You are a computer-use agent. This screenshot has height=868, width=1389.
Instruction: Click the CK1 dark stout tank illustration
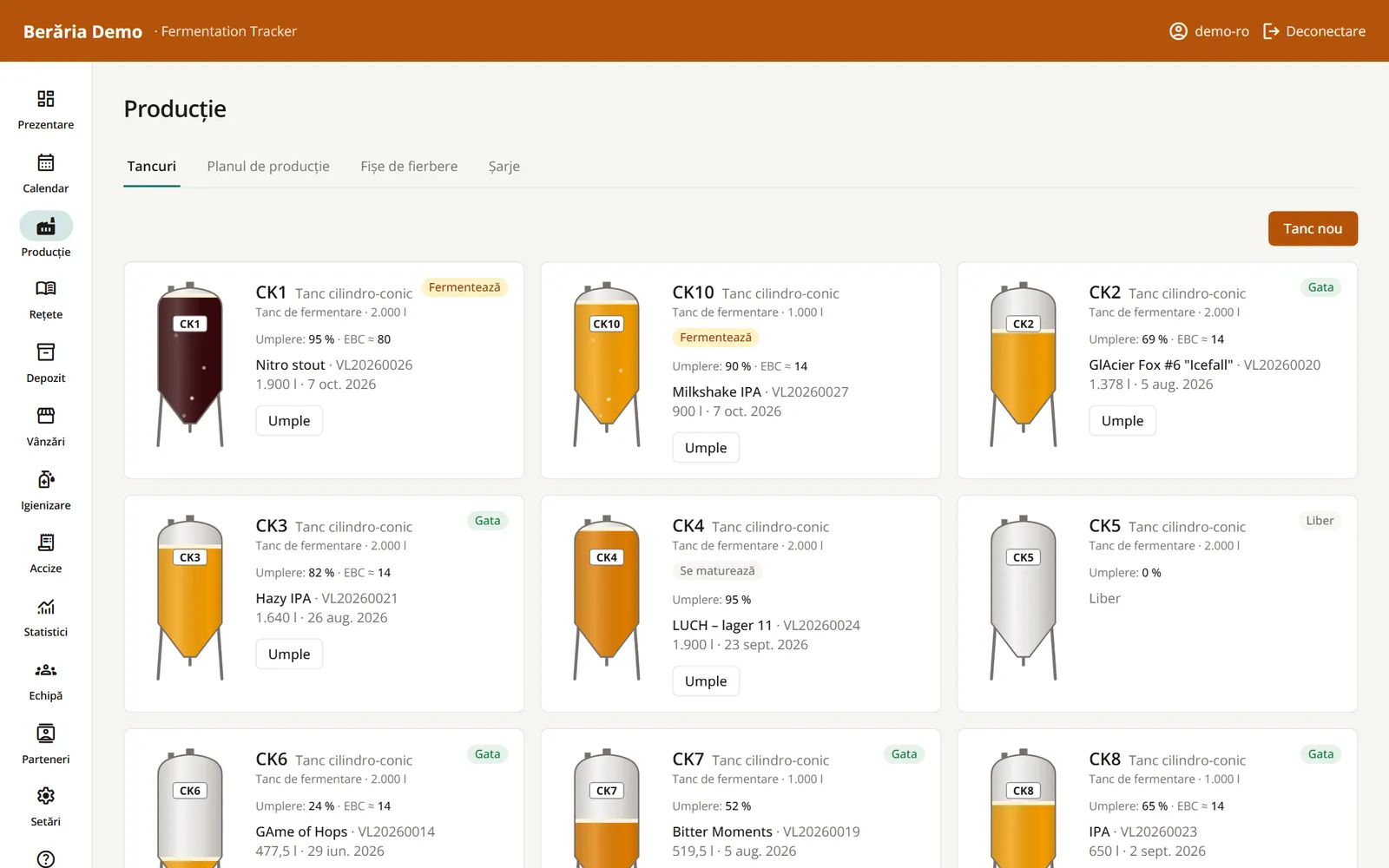190,365
